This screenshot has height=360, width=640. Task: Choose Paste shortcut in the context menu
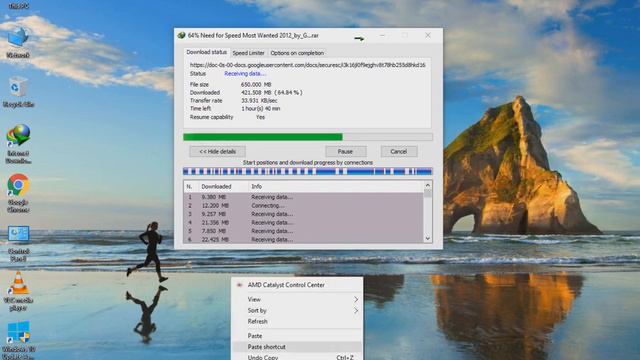point(297,347)
